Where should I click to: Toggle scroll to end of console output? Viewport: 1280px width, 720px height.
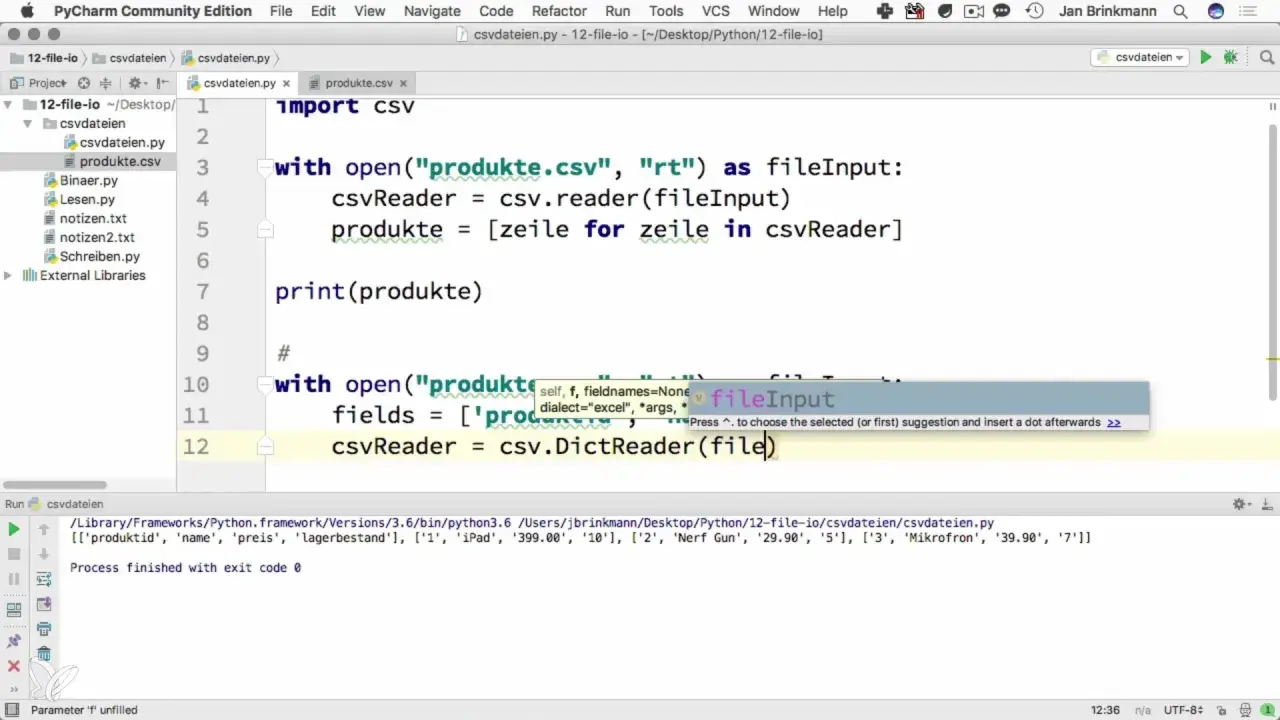[44, 604]
